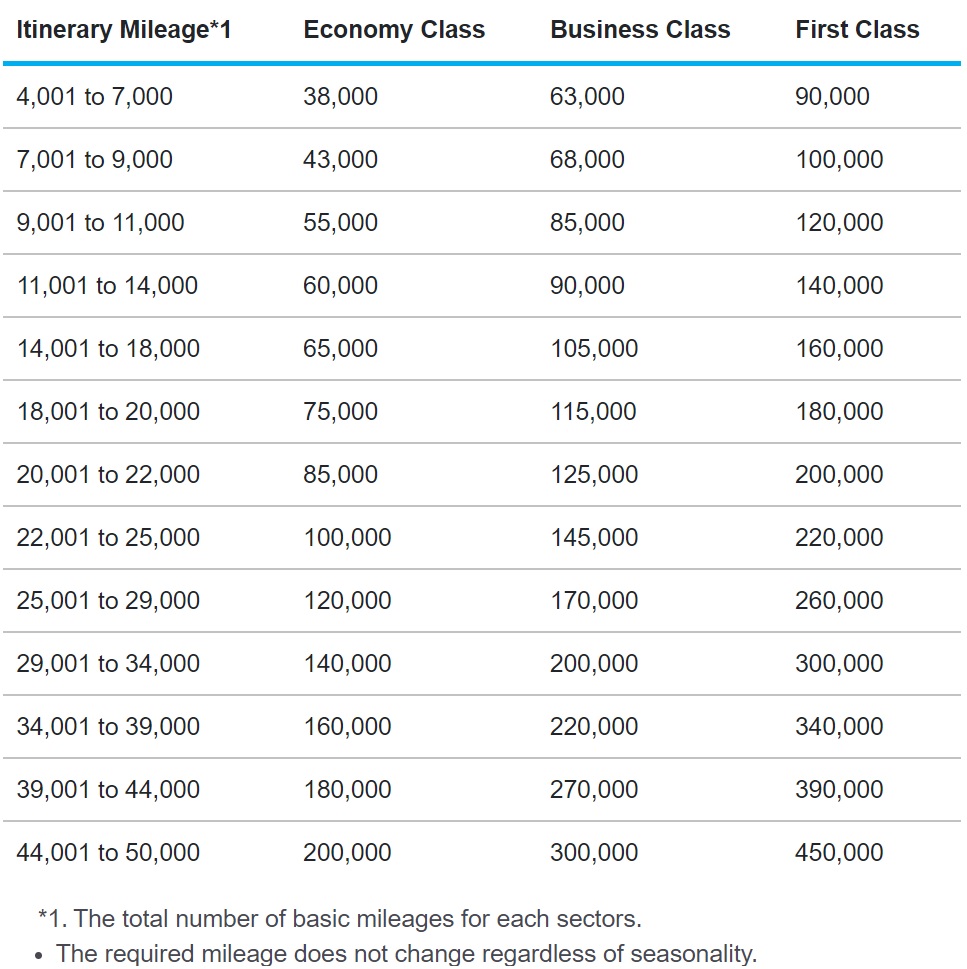Click the basic mileages footnote text
The height and width of the screenshot is (969, 967).
(x=340, y=919)
